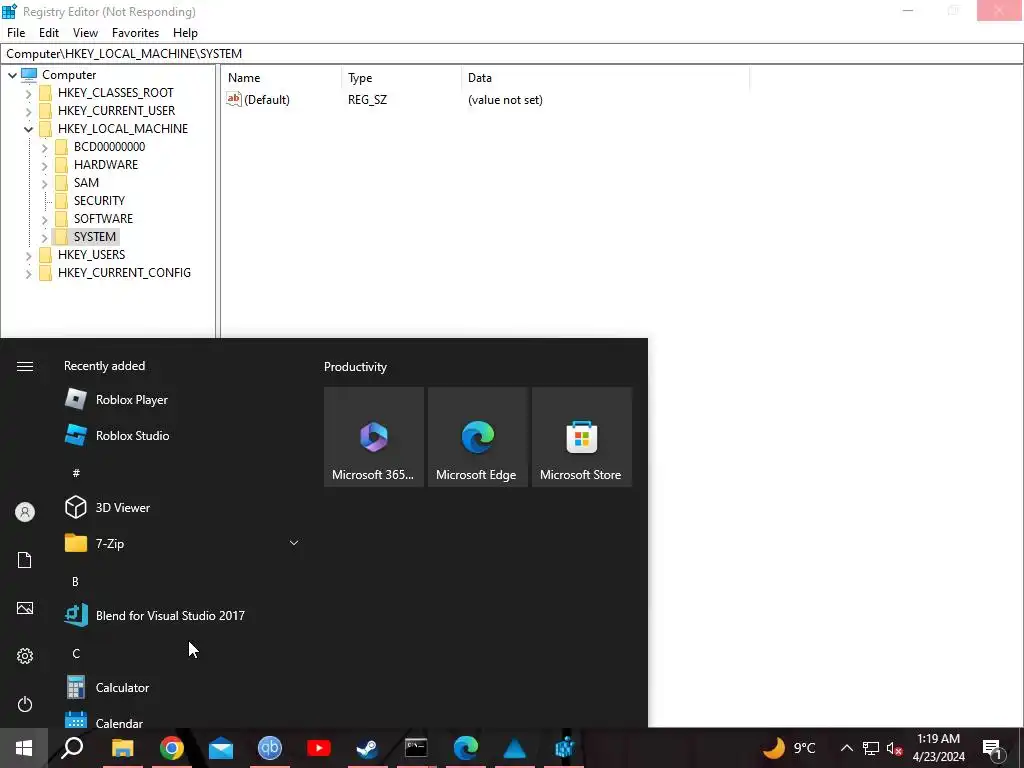Viewport: 1024px width, 768px height.
Task: Open Documents from the Start sidebar
Action: pos(25,560)
